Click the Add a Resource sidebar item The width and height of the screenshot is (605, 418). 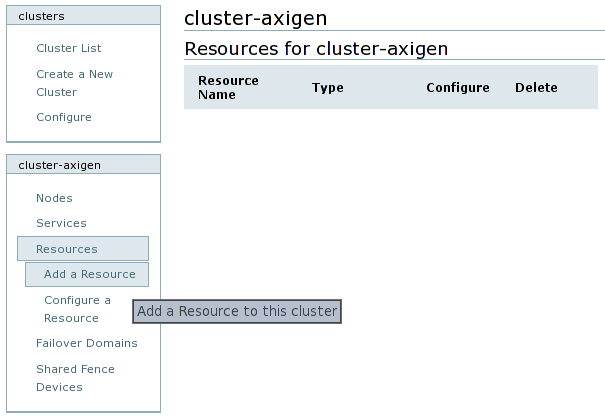(89, 274)
